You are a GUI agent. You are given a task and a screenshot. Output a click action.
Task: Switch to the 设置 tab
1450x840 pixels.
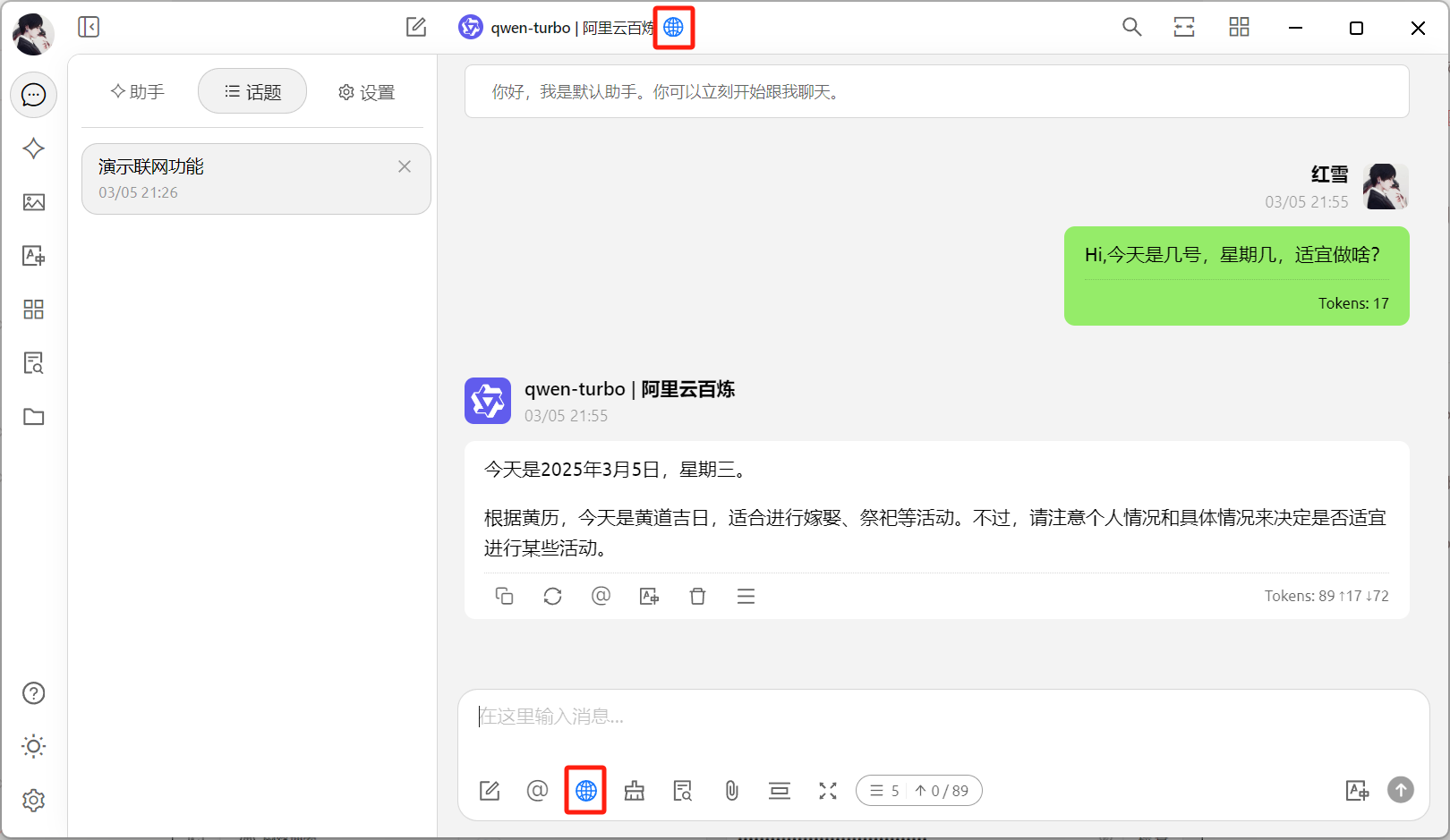[x=366, y=92]
